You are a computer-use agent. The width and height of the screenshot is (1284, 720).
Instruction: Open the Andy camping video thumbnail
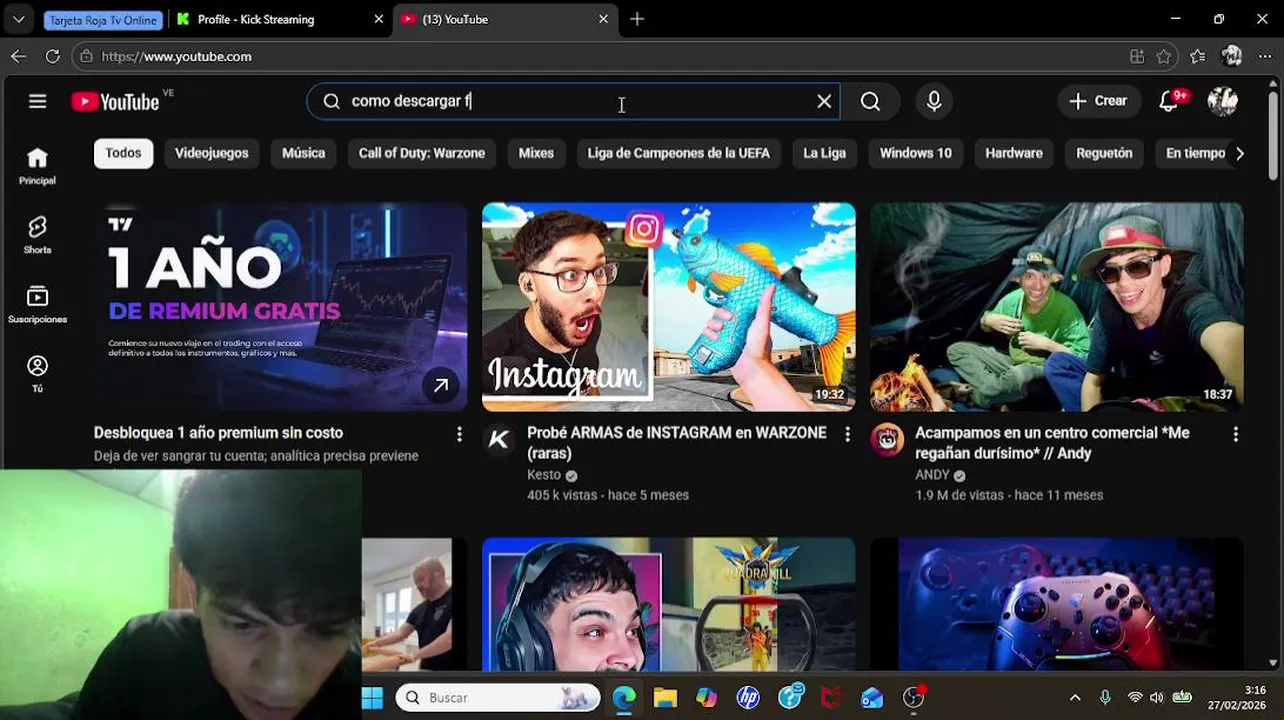pyautogui.click(x=1056, y=307)
